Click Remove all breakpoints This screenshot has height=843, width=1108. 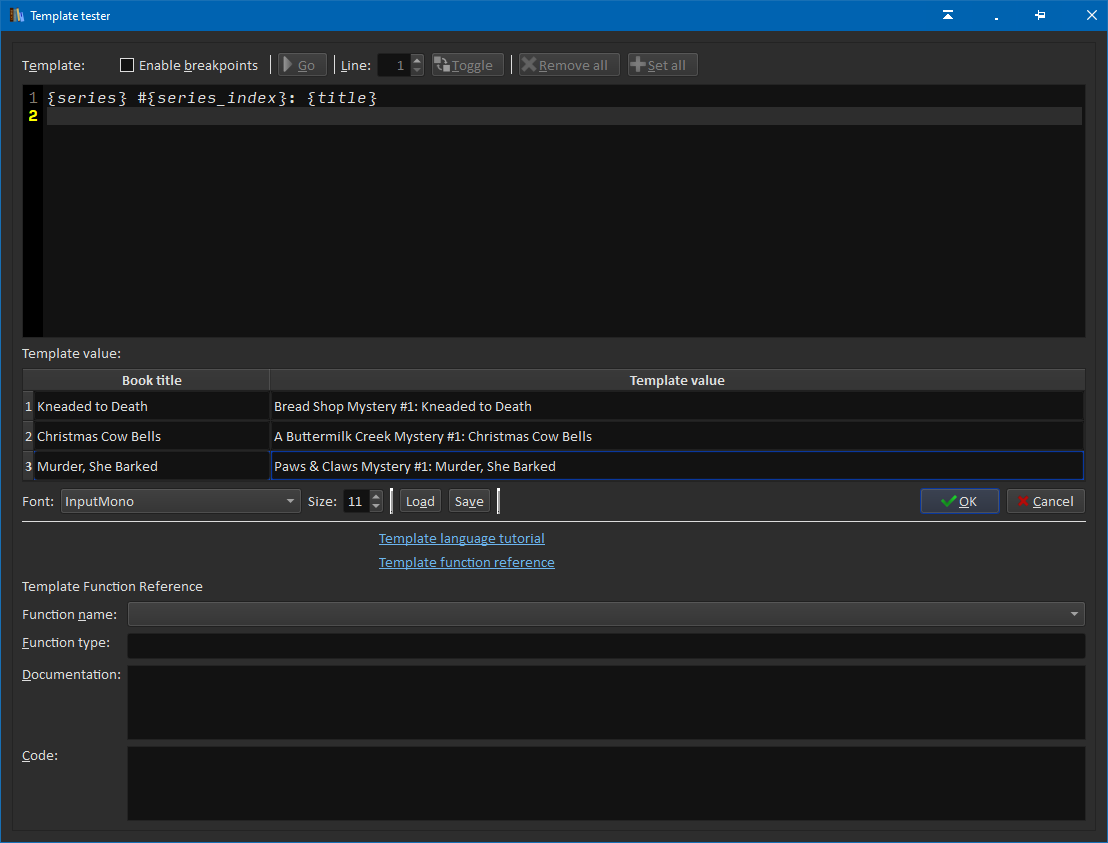tap(569, 65)
